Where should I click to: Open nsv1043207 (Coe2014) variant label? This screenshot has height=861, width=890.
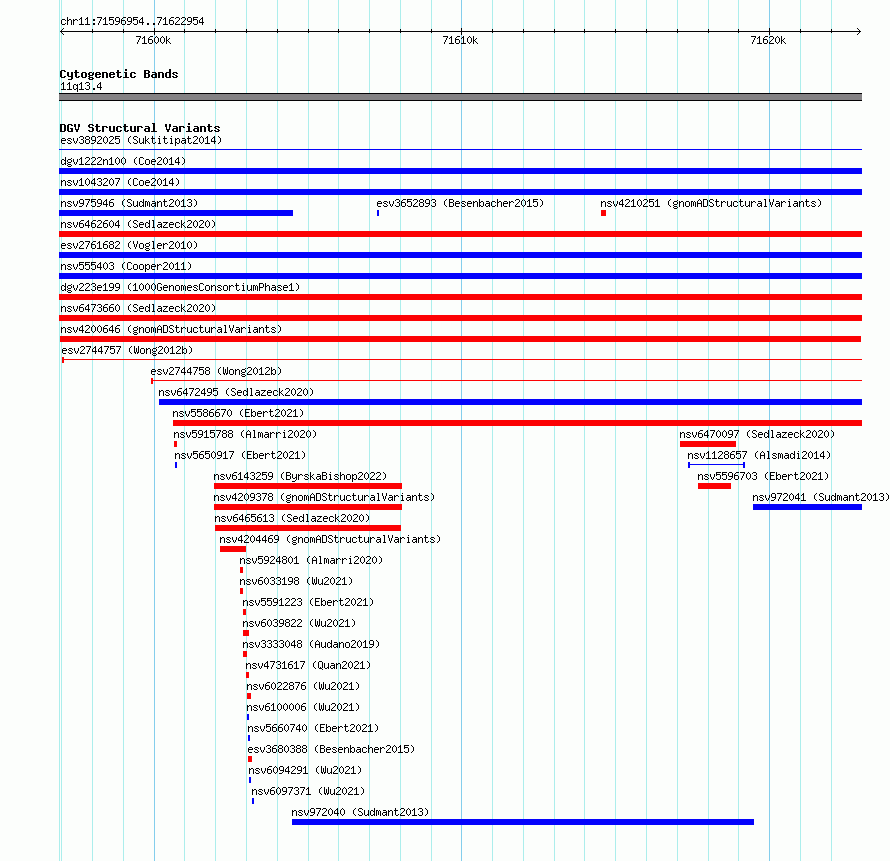click(x=120, y=182)
